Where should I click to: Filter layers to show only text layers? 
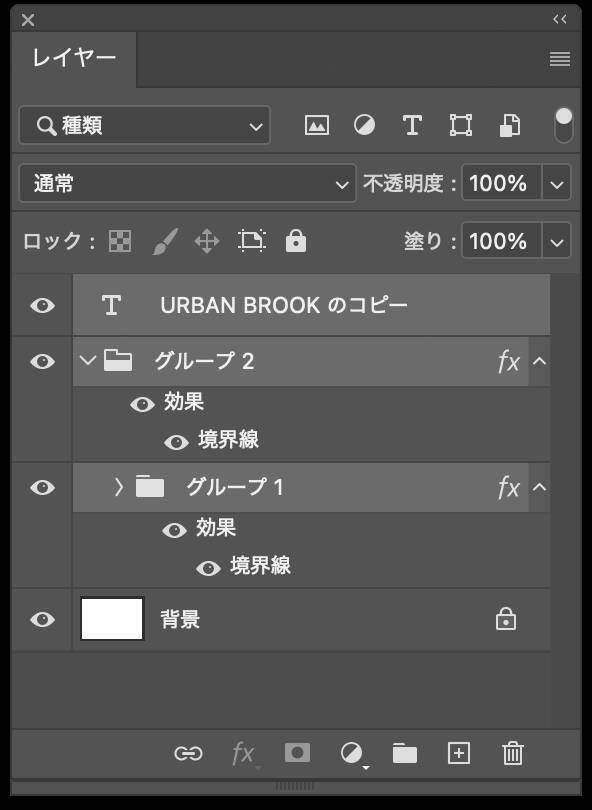[x=411, y=125]
